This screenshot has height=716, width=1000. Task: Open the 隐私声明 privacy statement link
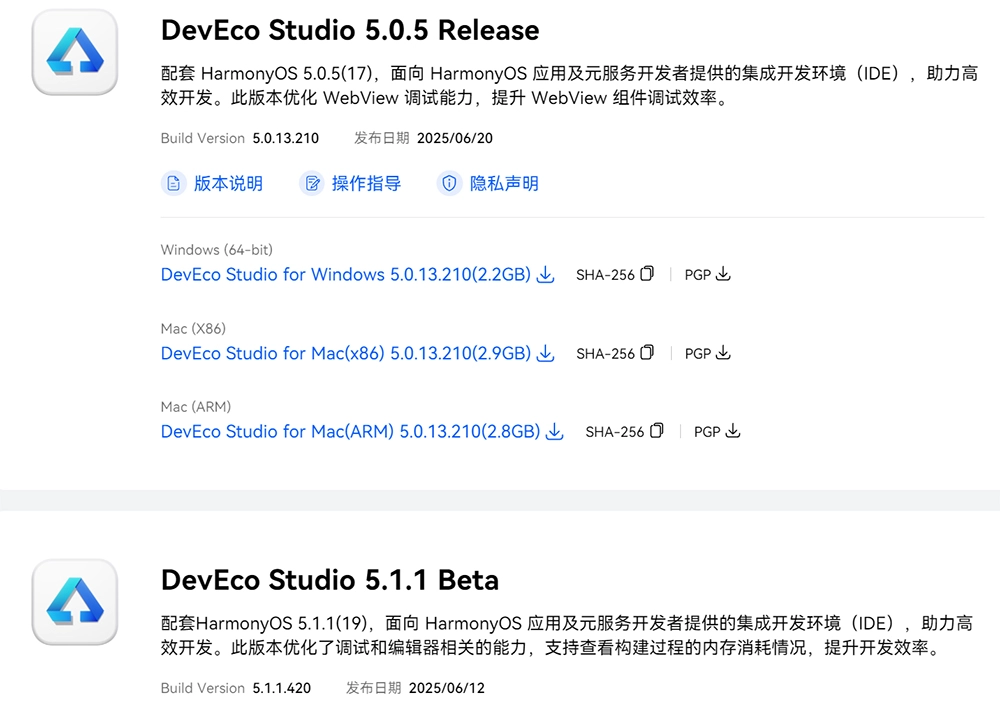click(x=504, y=184)
